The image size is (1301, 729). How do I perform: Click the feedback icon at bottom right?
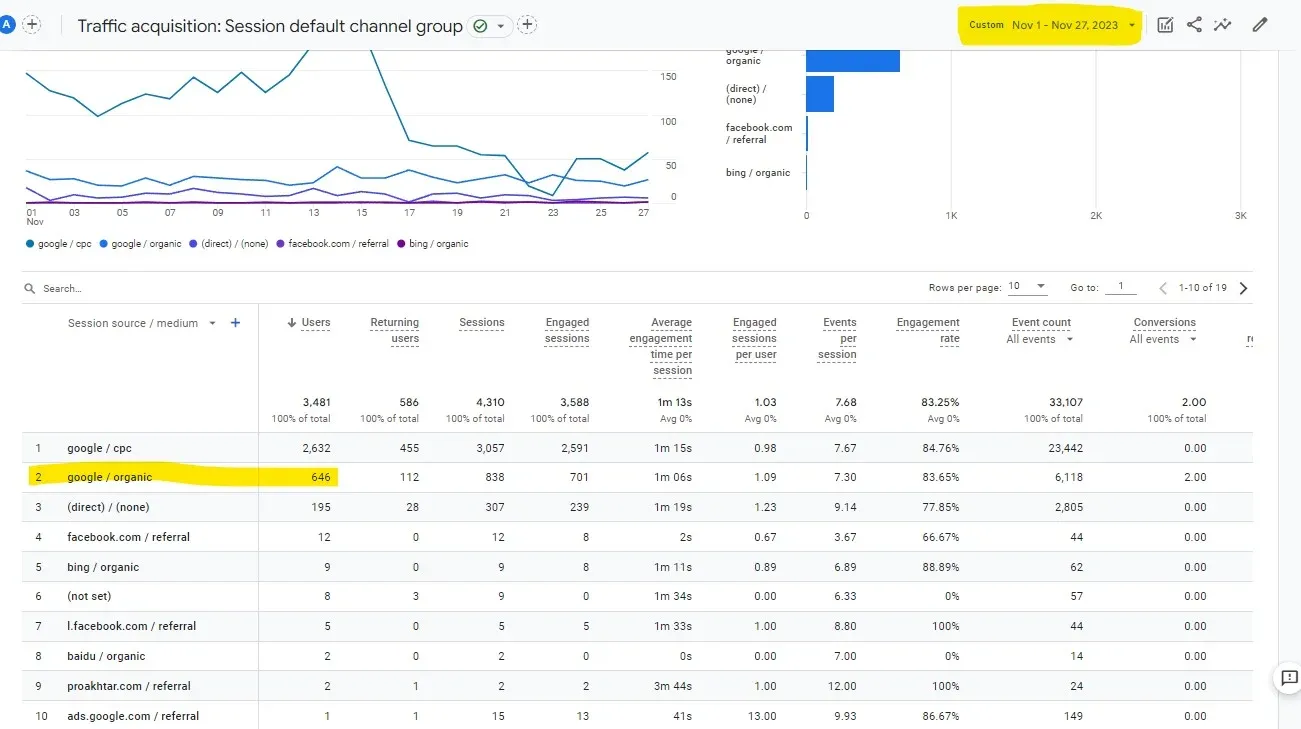point(1289,678)
